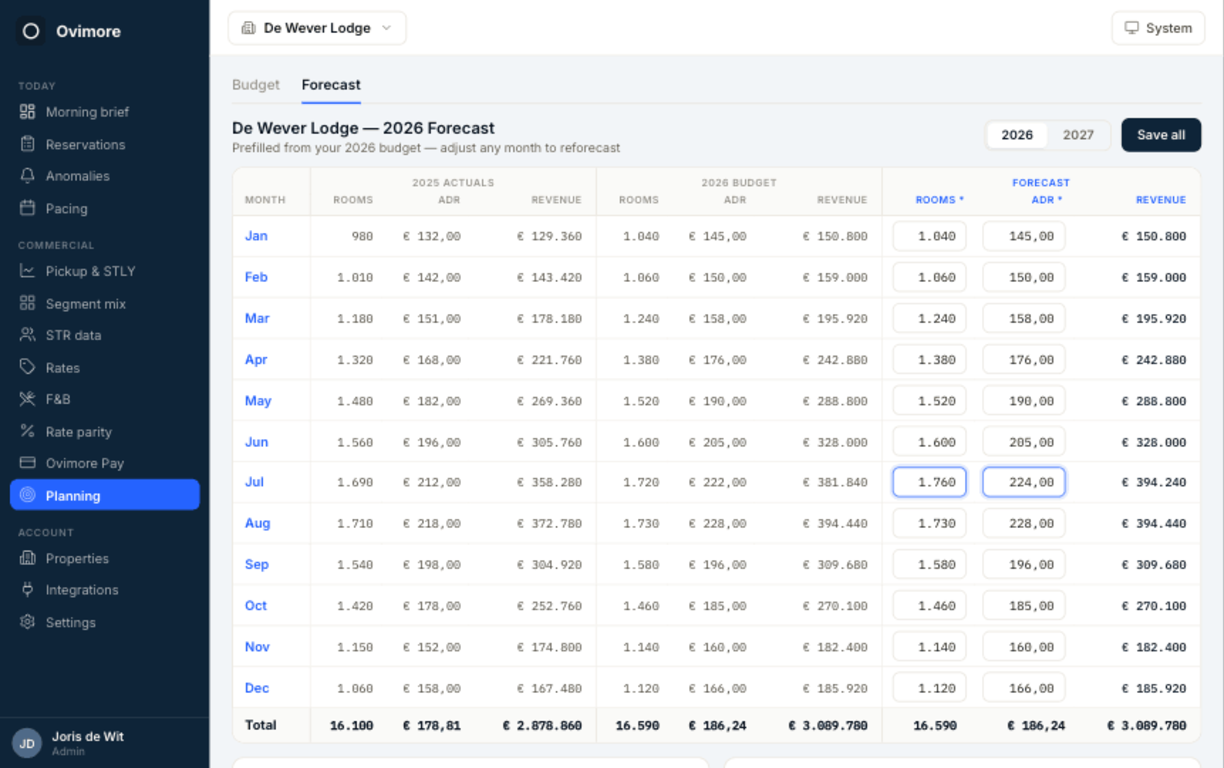The height and width of the screenshot is (768, 1224).
Task: Click total 2025 revenue € 2.878.860
Action: 541,725
